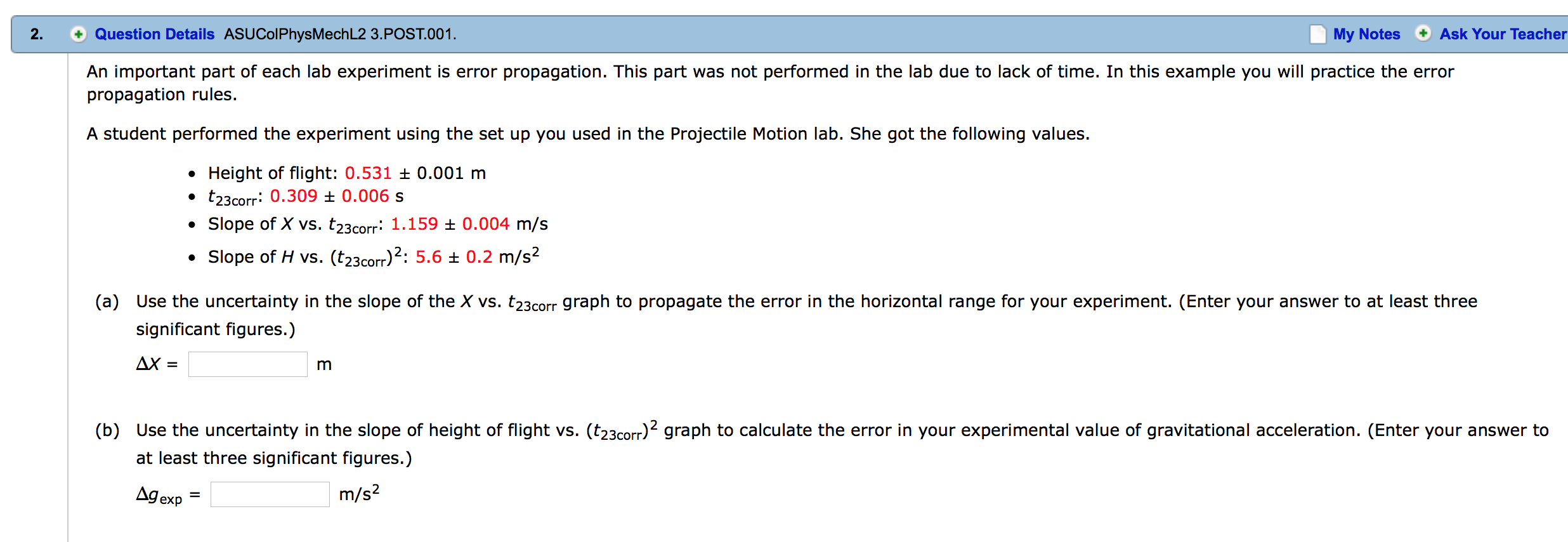Click the red height value 0.531

tap(368, 173)
